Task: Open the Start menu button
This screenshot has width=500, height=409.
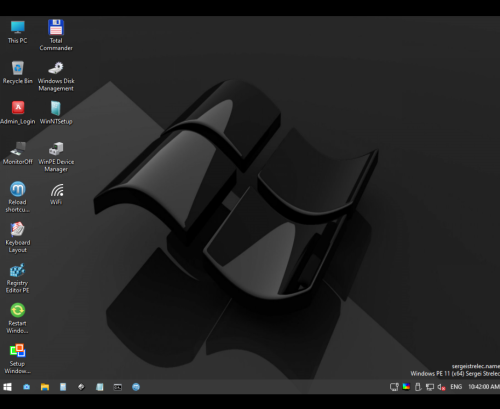Action: coord(7,387)
